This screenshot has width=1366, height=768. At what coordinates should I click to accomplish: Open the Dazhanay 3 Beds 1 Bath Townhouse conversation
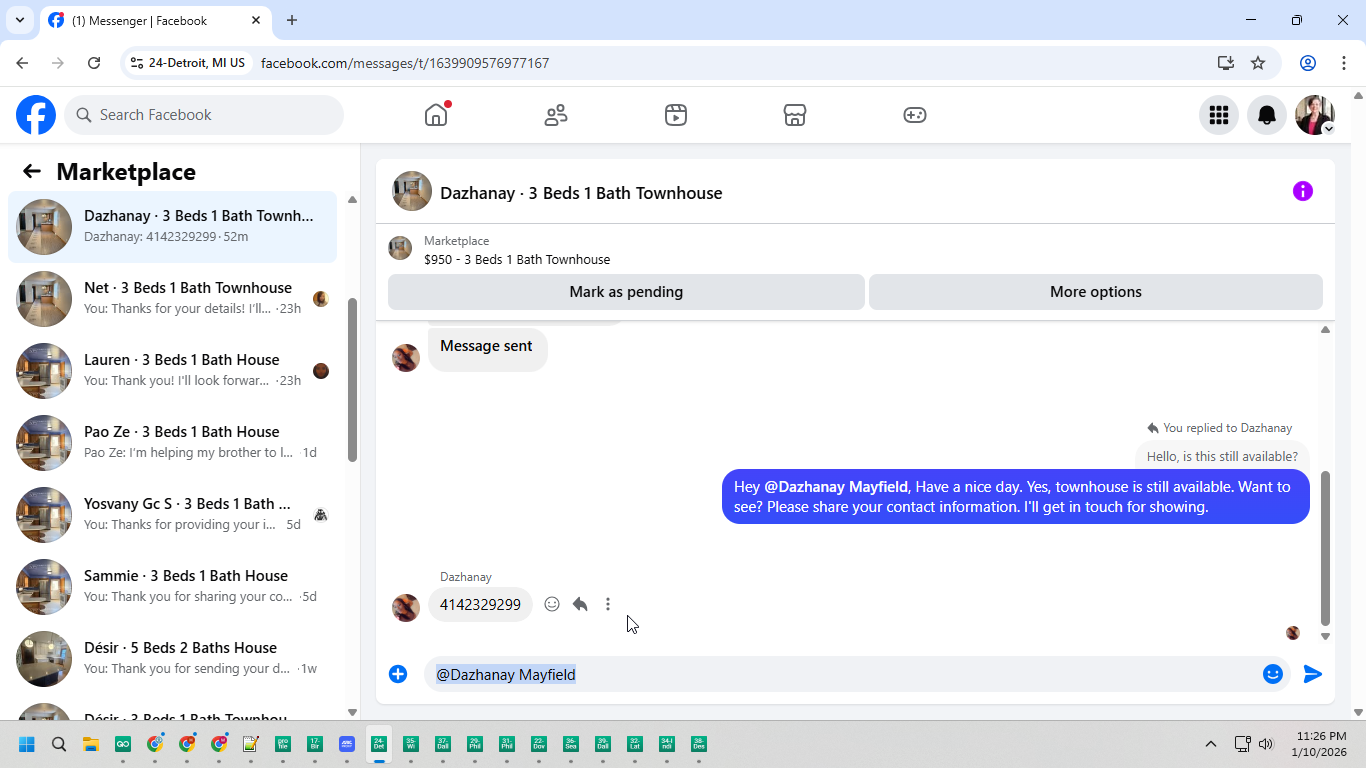pos(172,227)
